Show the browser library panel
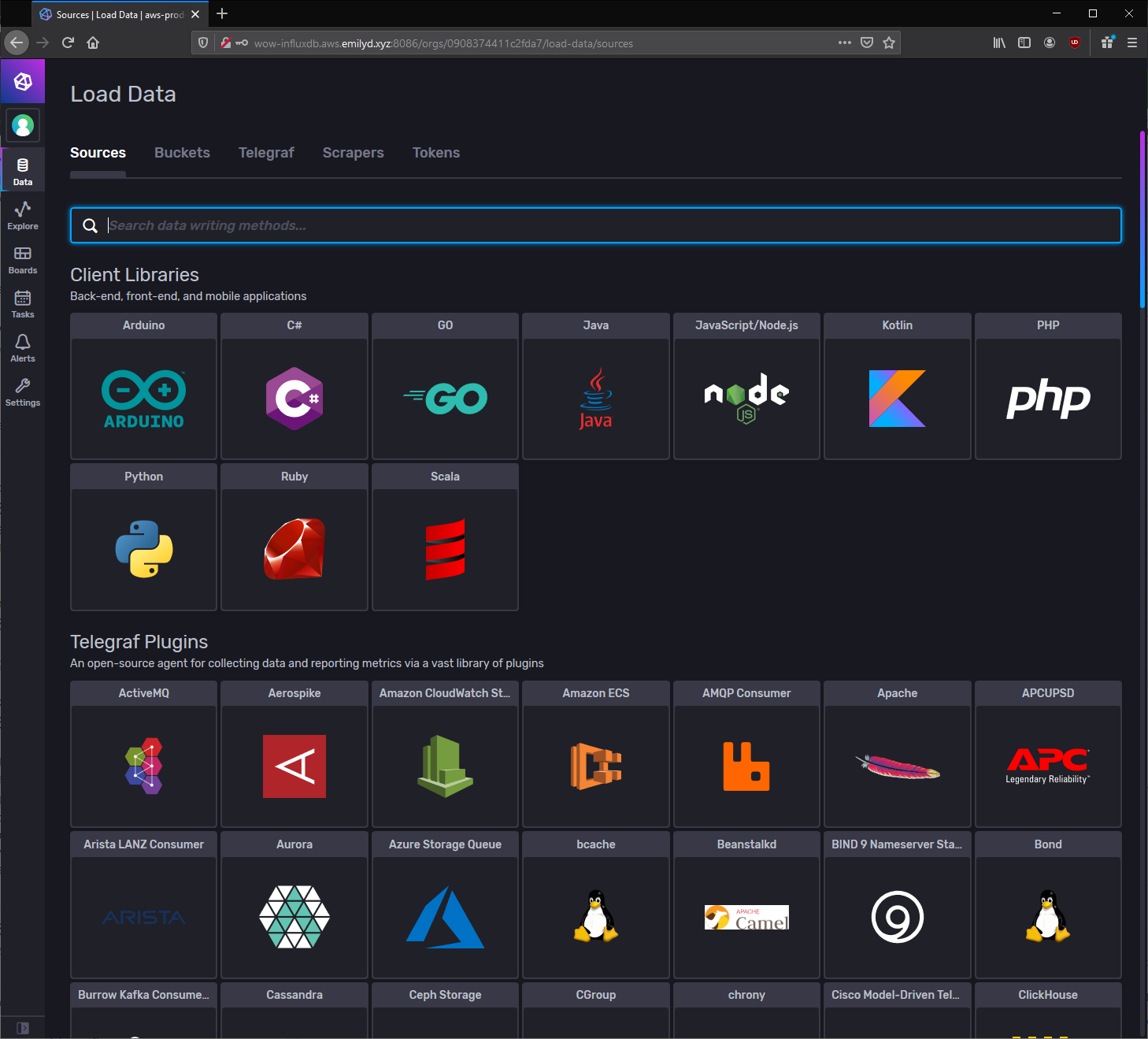 pos(999,43)
